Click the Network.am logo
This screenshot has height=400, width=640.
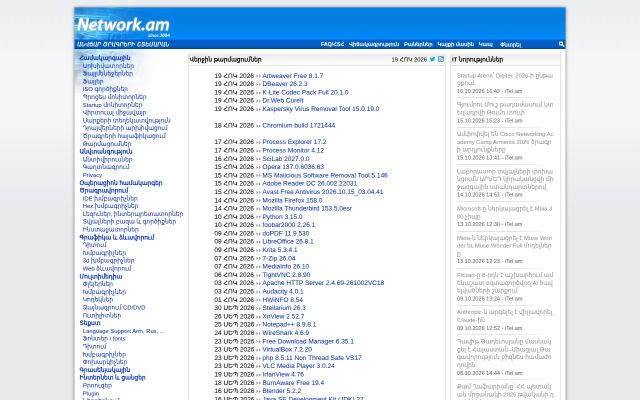(x=123, y=25)
